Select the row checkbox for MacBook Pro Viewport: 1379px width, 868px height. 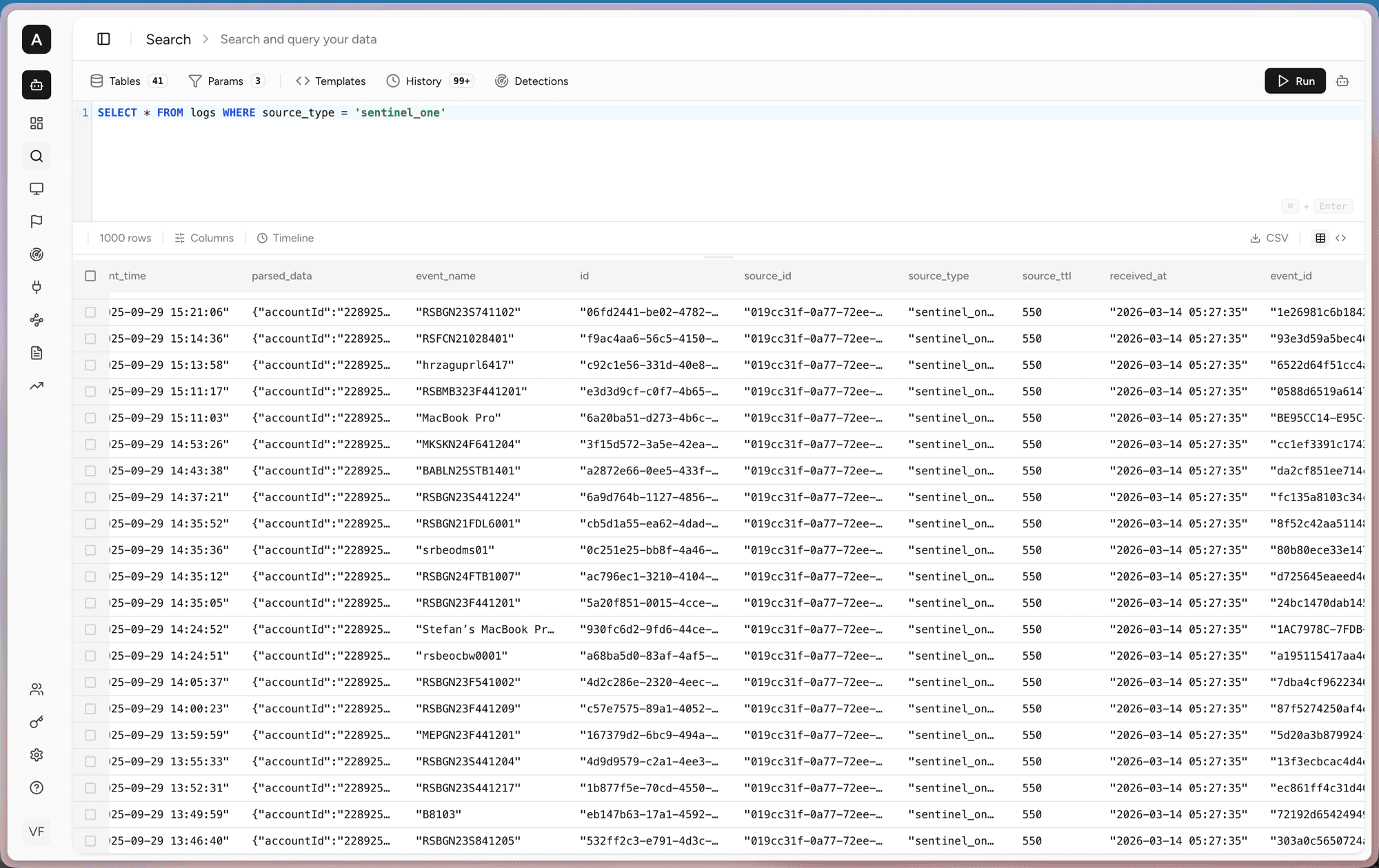pos(90,418)
